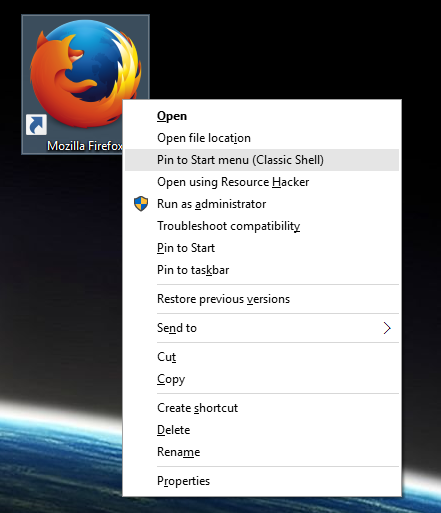441x513 pixels.
Task: Click Create shortcut
Action: point(262,408)
